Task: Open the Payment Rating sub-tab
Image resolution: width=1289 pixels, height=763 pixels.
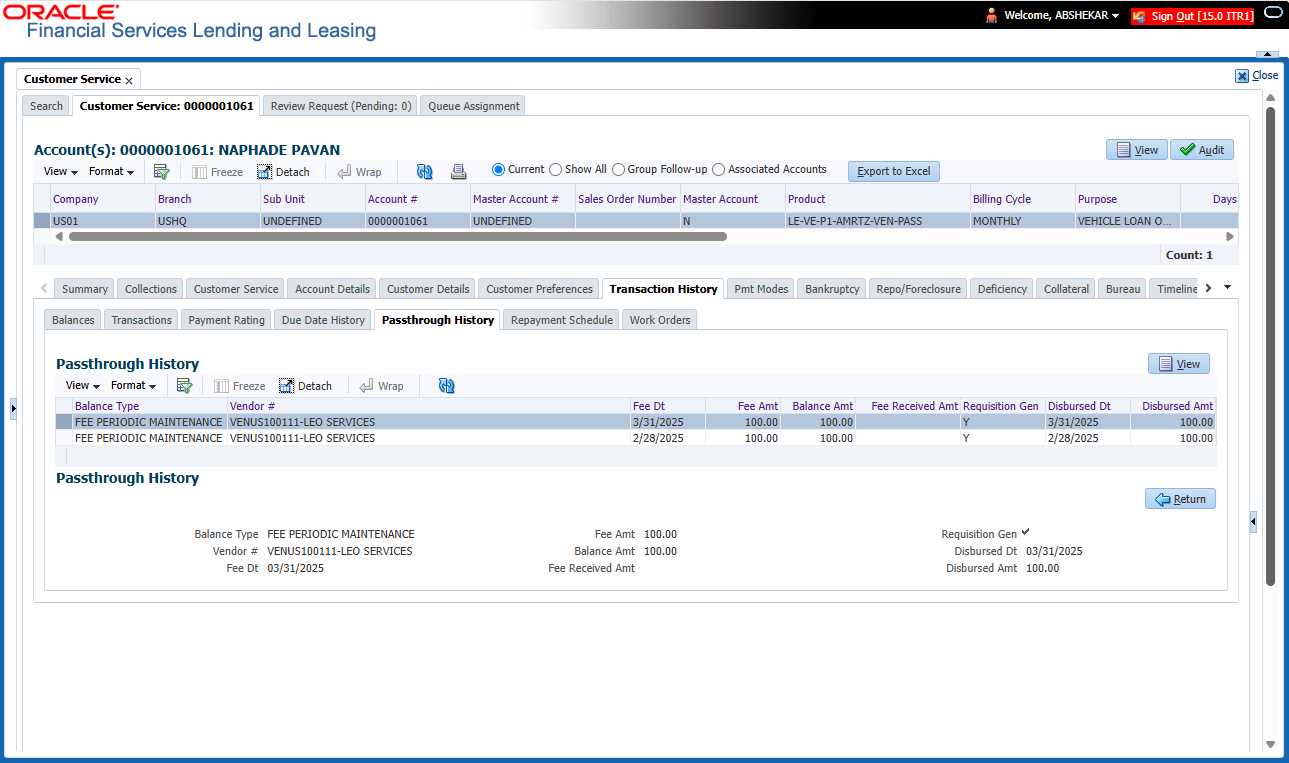Action: 227,320
